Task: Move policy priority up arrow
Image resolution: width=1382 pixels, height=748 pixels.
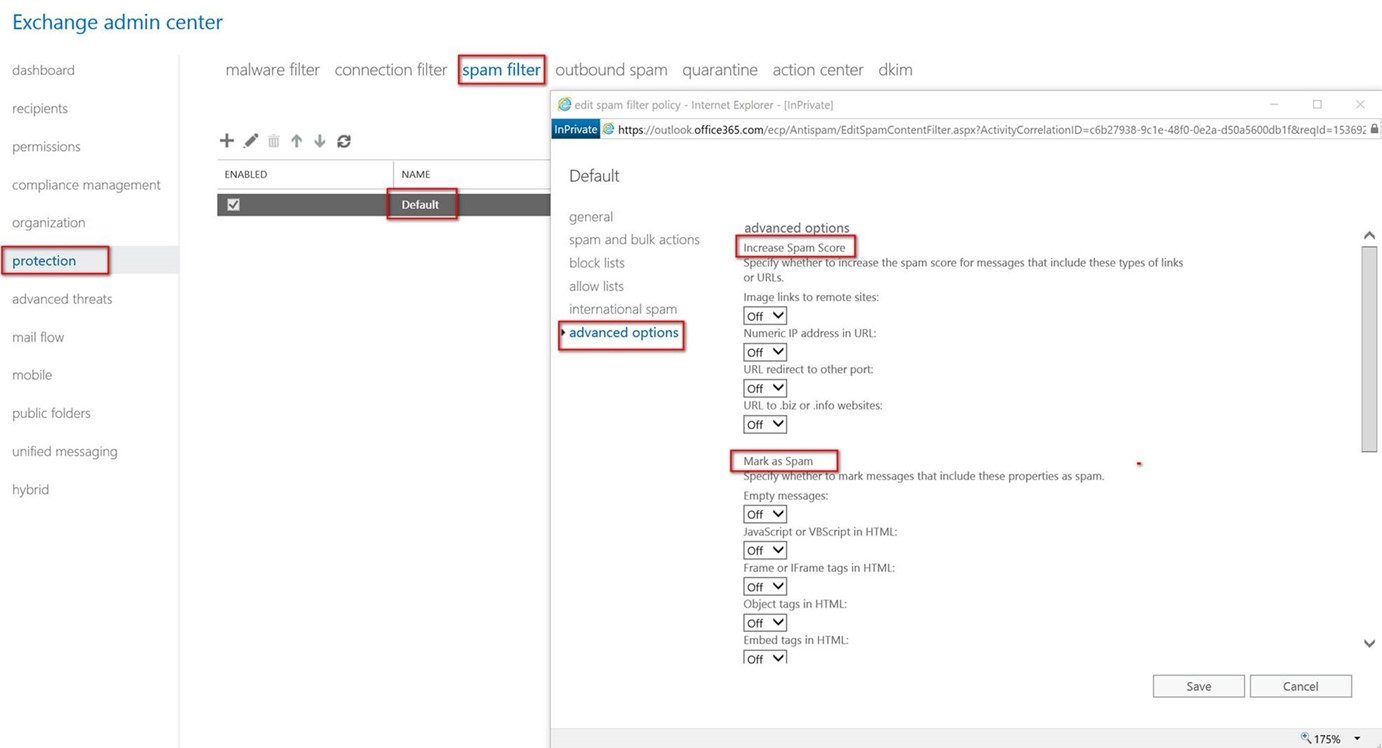Action: click(297, 141)
